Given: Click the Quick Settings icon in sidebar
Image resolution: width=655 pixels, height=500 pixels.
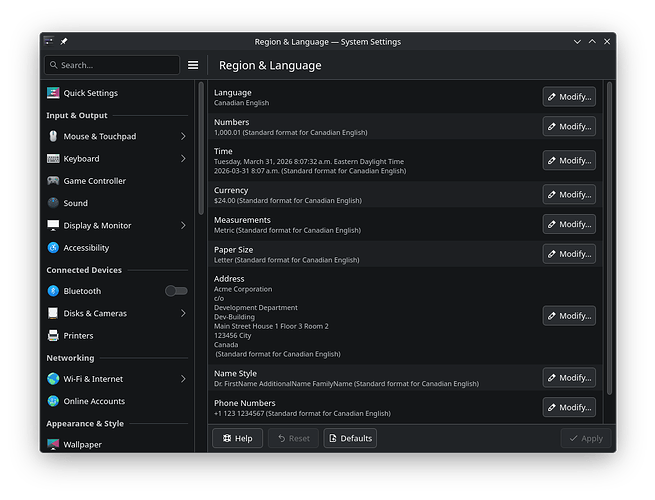Looking at the screenshot, I should (x=54, y=93).
